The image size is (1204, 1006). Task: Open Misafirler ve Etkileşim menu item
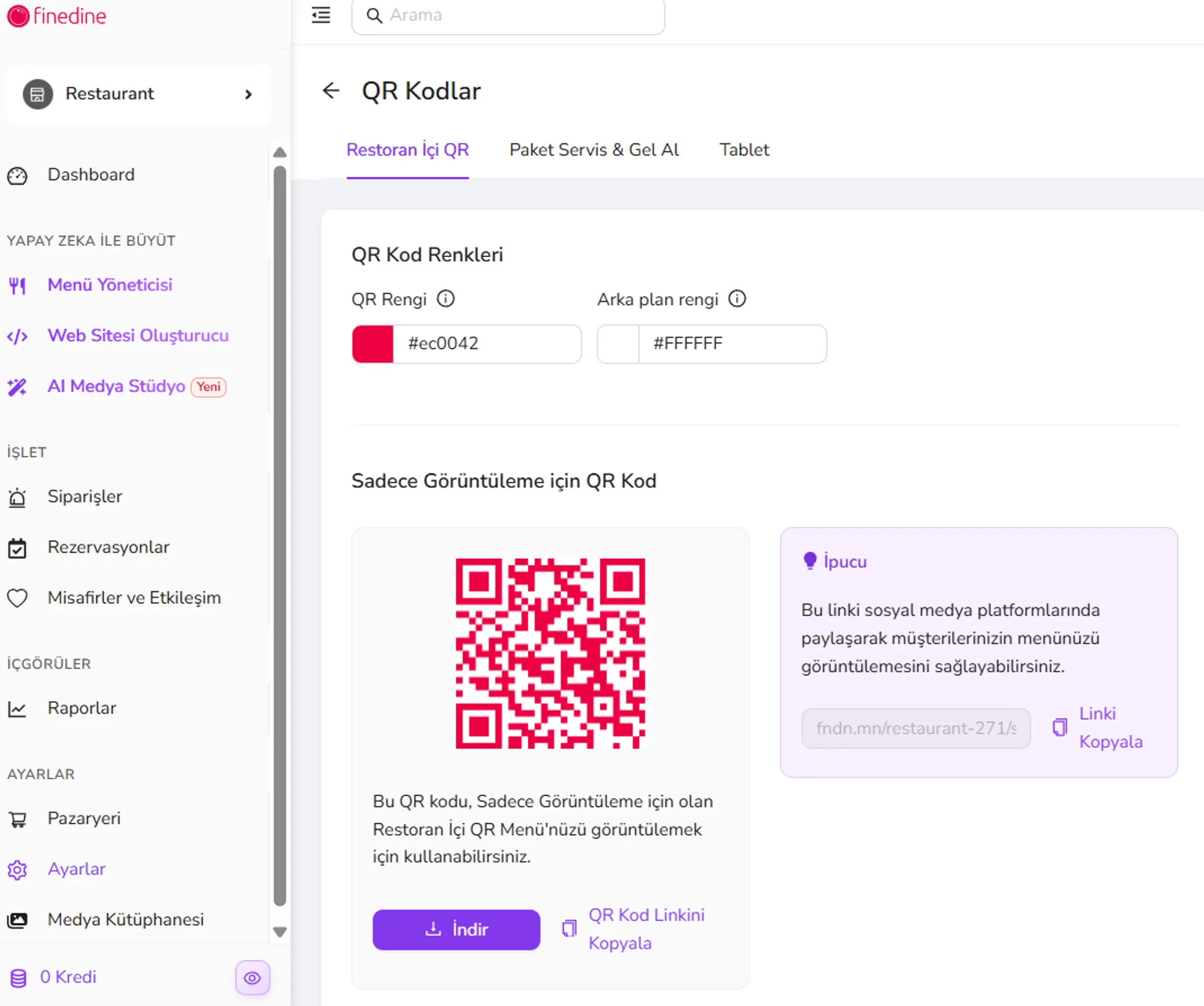tap(134, 598)
